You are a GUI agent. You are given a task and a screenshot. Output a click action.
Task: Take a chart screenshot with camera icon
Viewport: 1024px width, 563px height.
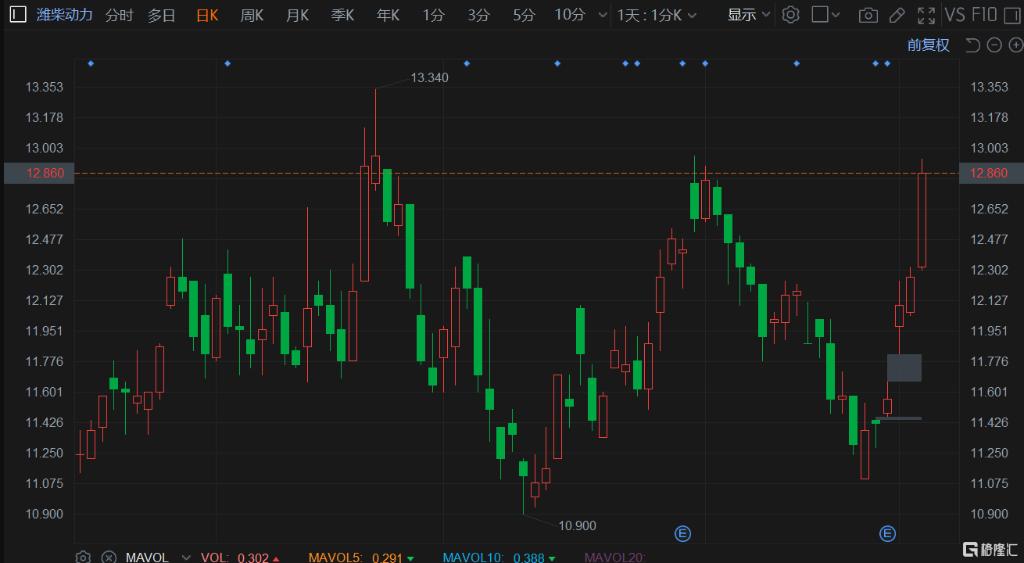tap(869, 15)
